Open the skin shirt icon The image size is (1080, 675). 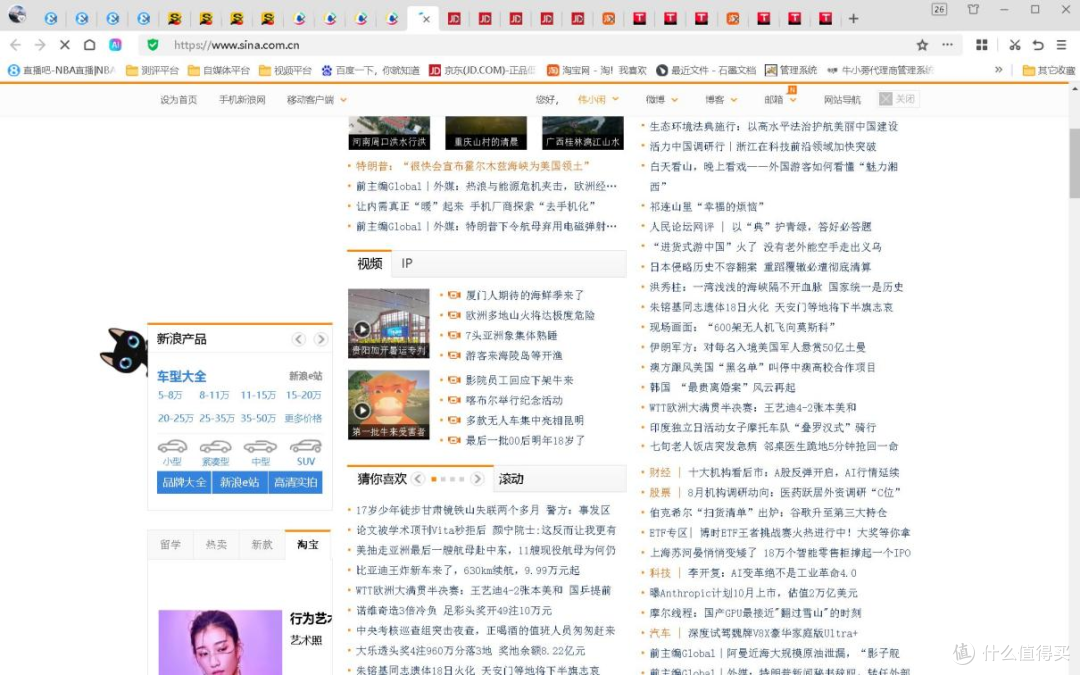(973, 10)
